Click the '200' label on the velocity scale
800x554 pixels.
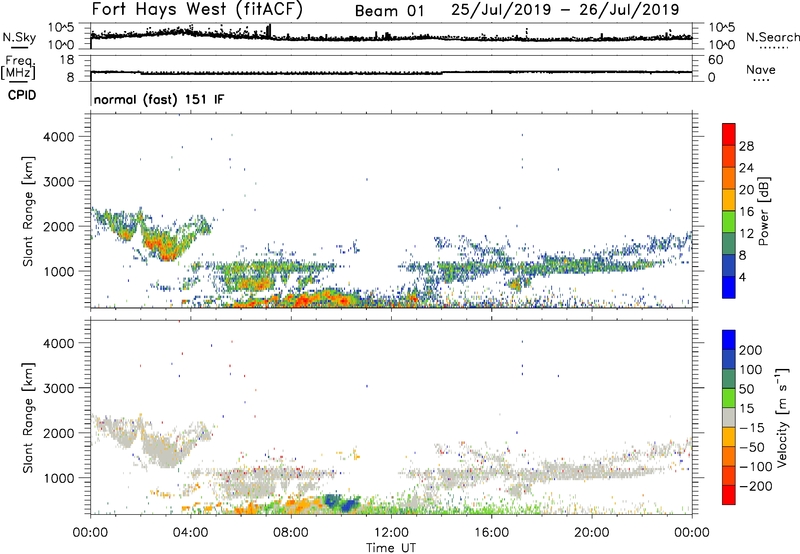[x=751, y=350]
